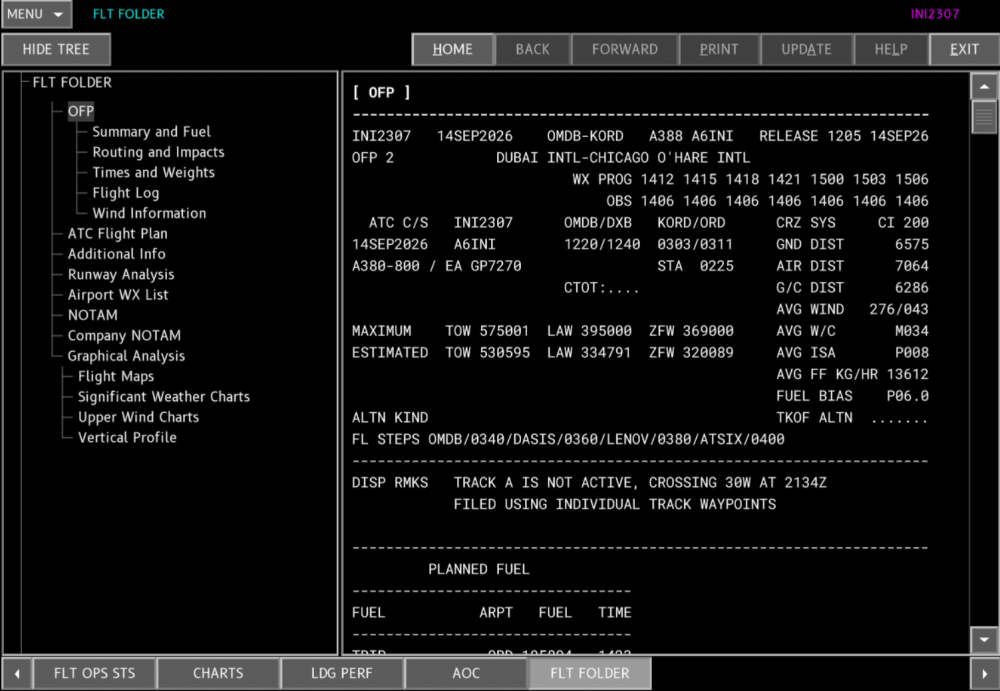Click the UPDATE button

coord(806,49)
